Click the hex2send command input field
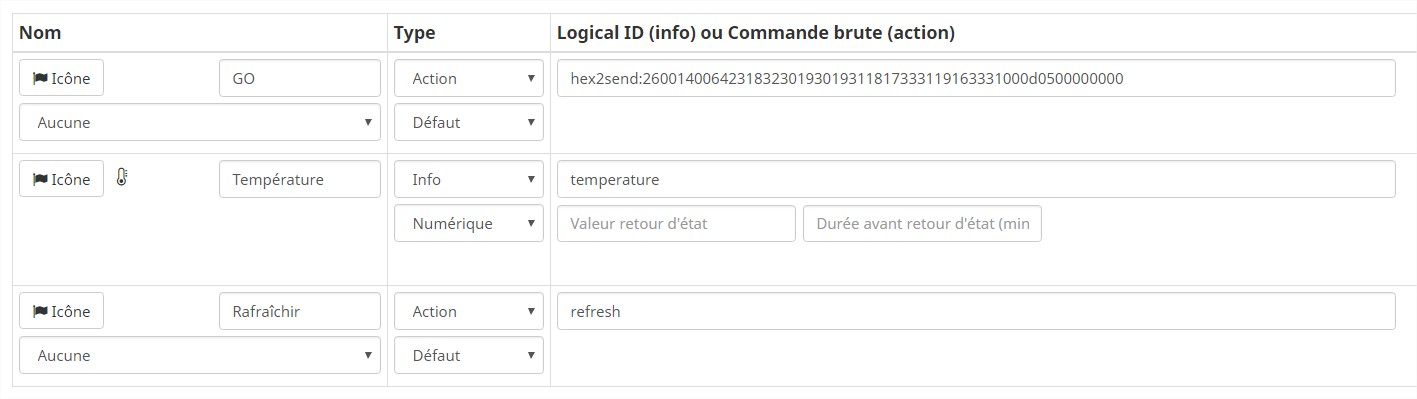 click(976, 78)
